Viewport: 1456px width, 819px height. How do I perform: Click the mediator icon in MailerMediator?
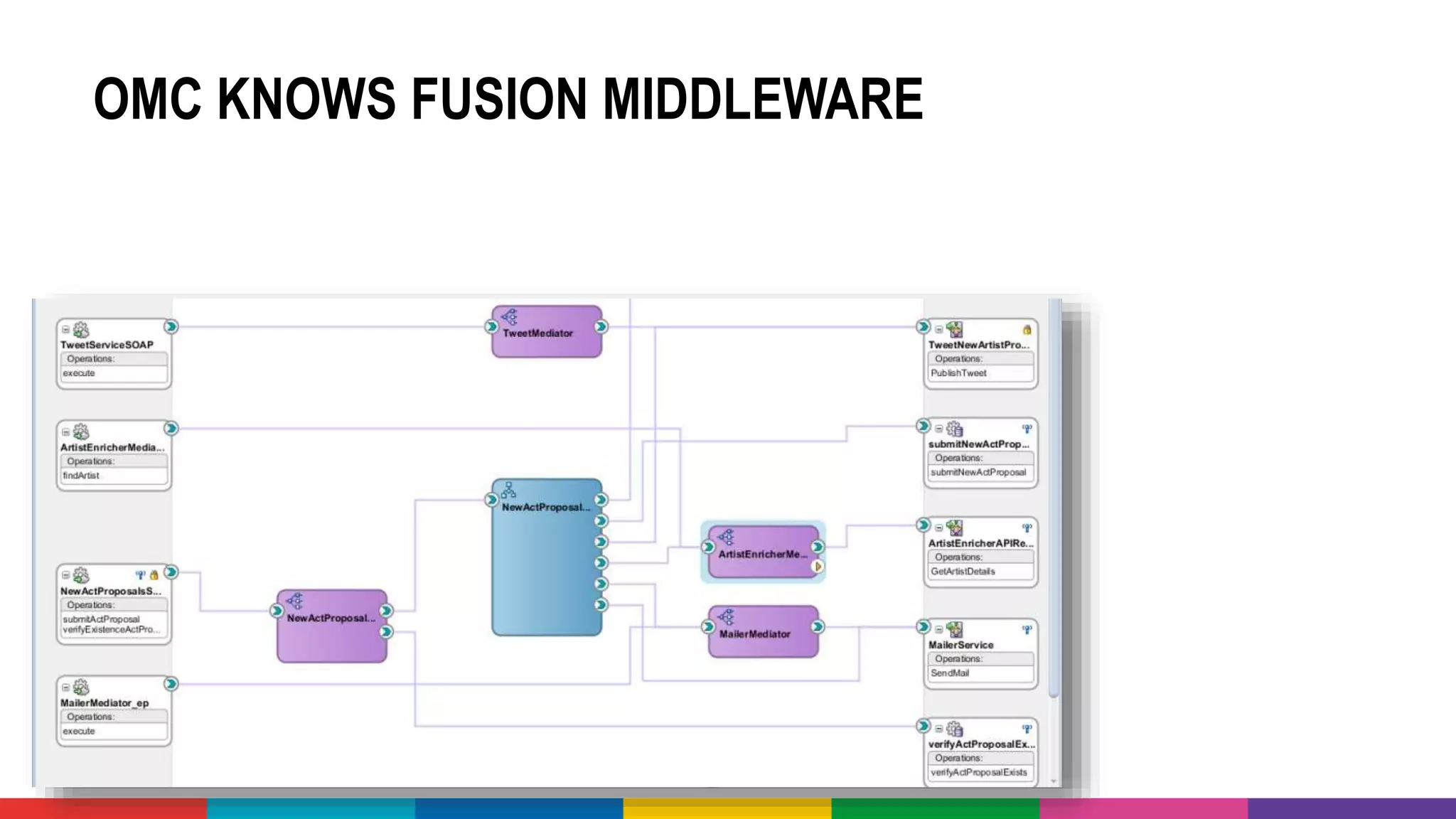726,617
